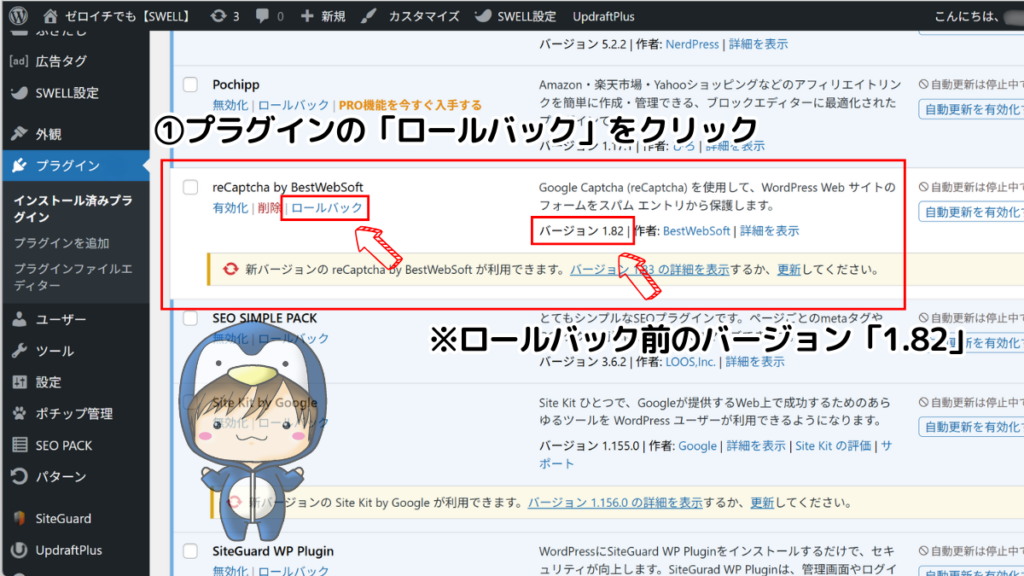The image size is (1024, 576).
Task: Open プラグインを追加 submenu item
Action: pos(61,243)
